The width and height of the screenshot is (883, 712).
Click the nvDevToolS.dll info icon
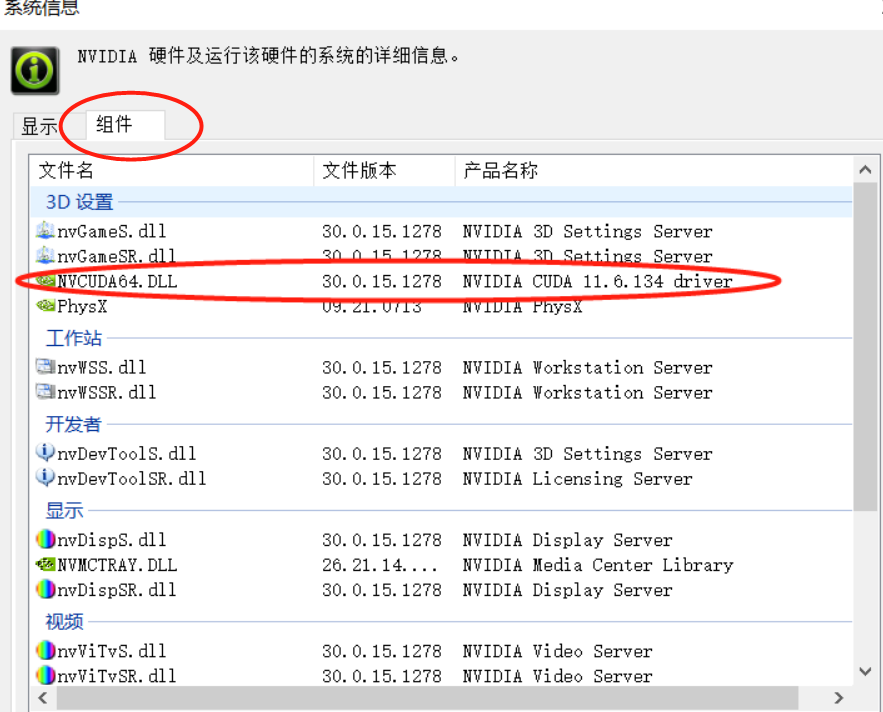point(45,452)
